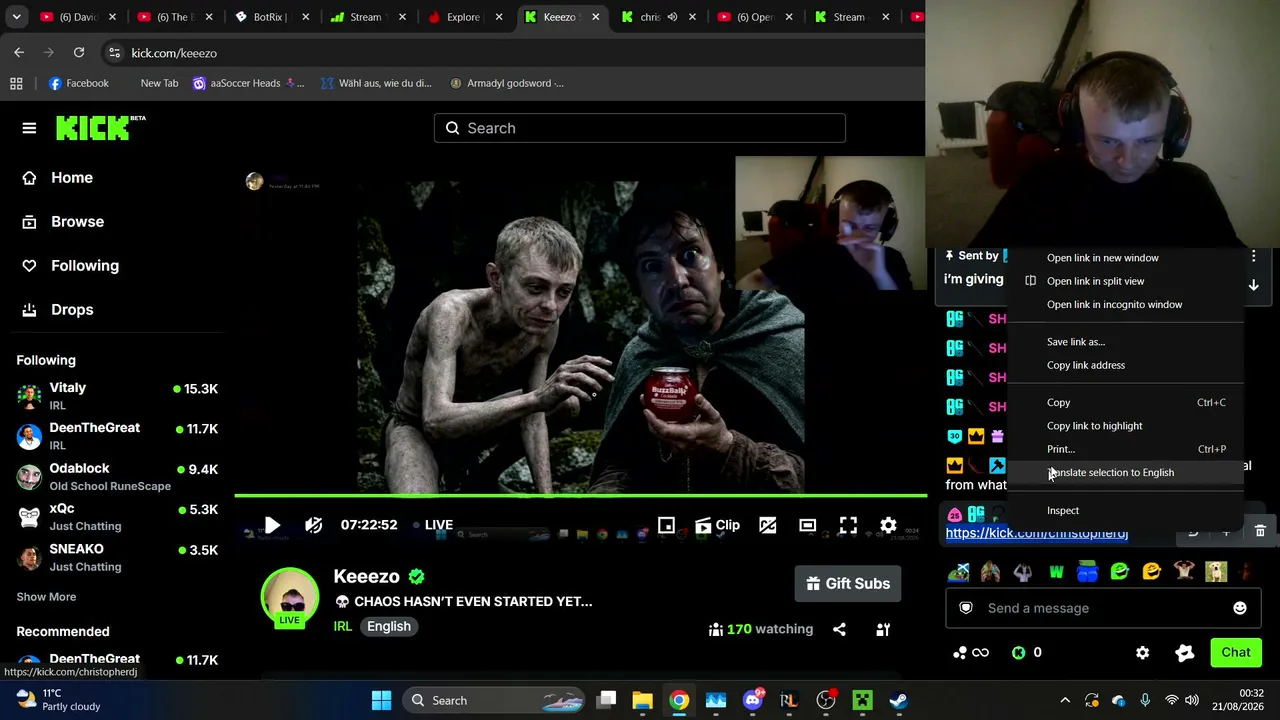Open Vitaly's followed channel
1280x720 pixels.
[118, 396]
